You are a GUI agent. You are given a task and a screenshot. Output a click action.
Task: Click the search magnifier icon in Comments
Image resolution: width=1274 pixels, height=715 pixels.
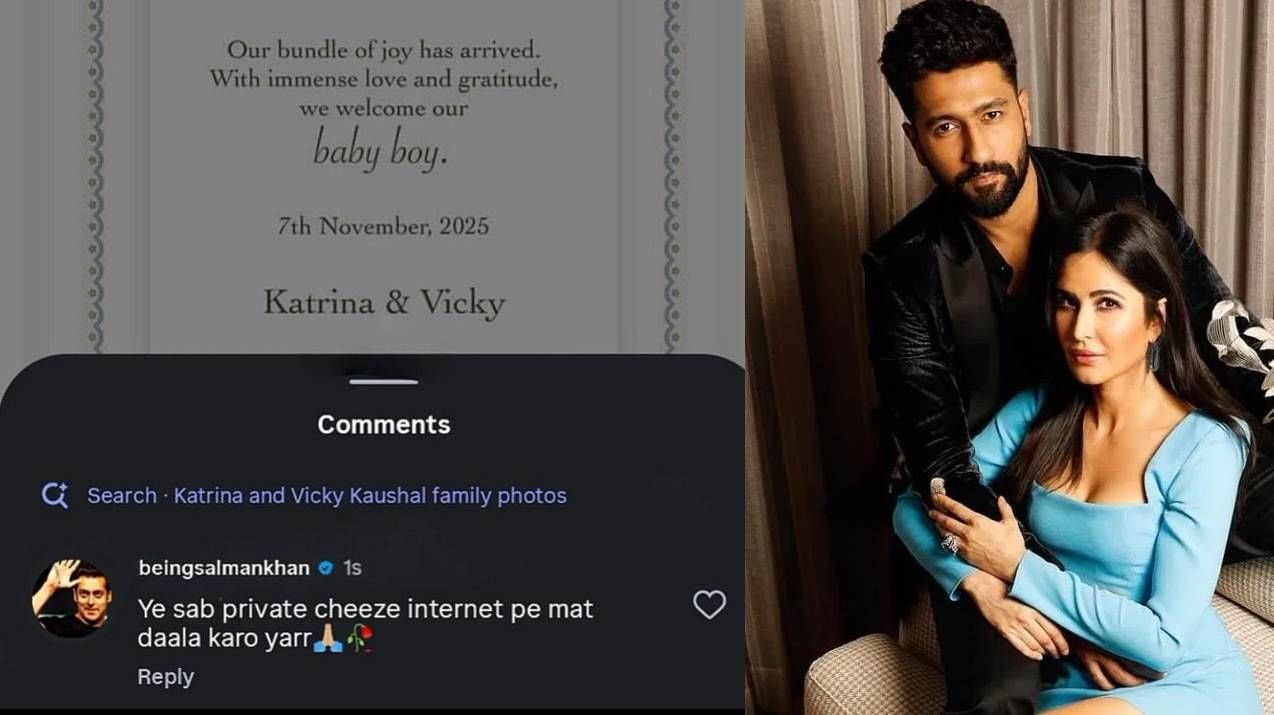57,495
